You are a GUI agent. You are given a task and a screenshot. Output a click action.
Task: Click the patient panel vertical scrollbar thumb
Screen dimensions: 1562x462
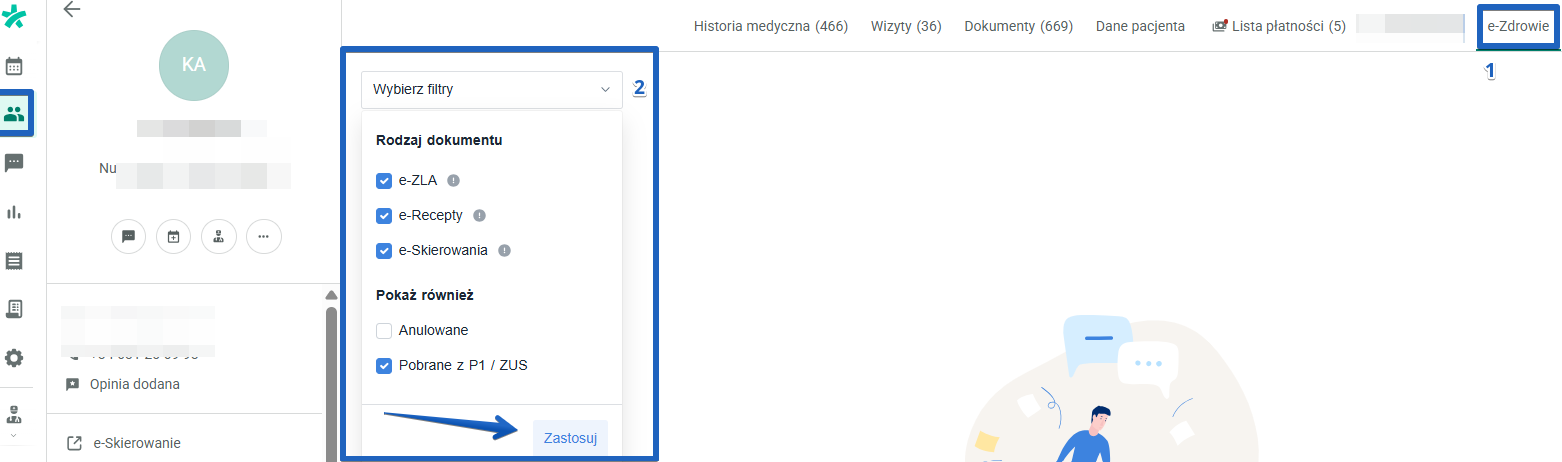tap(331, 384)
